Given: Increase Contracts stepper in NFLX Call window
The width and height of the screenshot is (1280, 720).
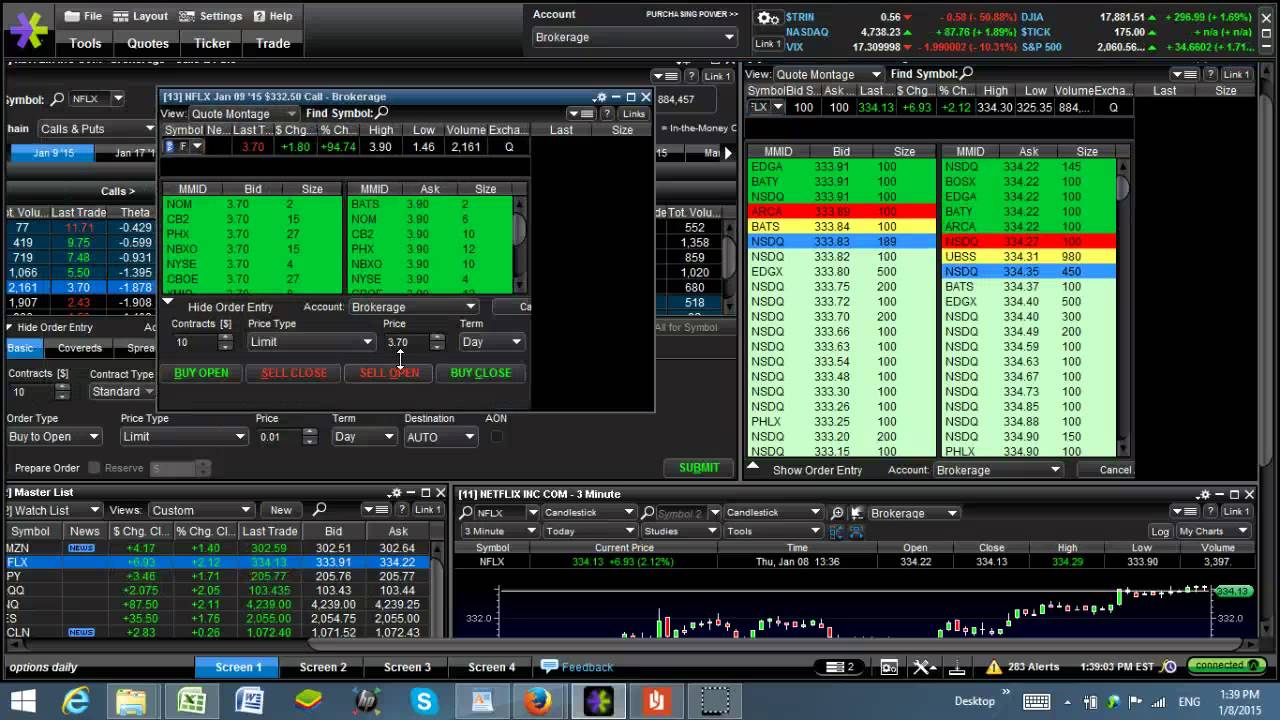Looking at the screenshot, I should coord(226,337).
